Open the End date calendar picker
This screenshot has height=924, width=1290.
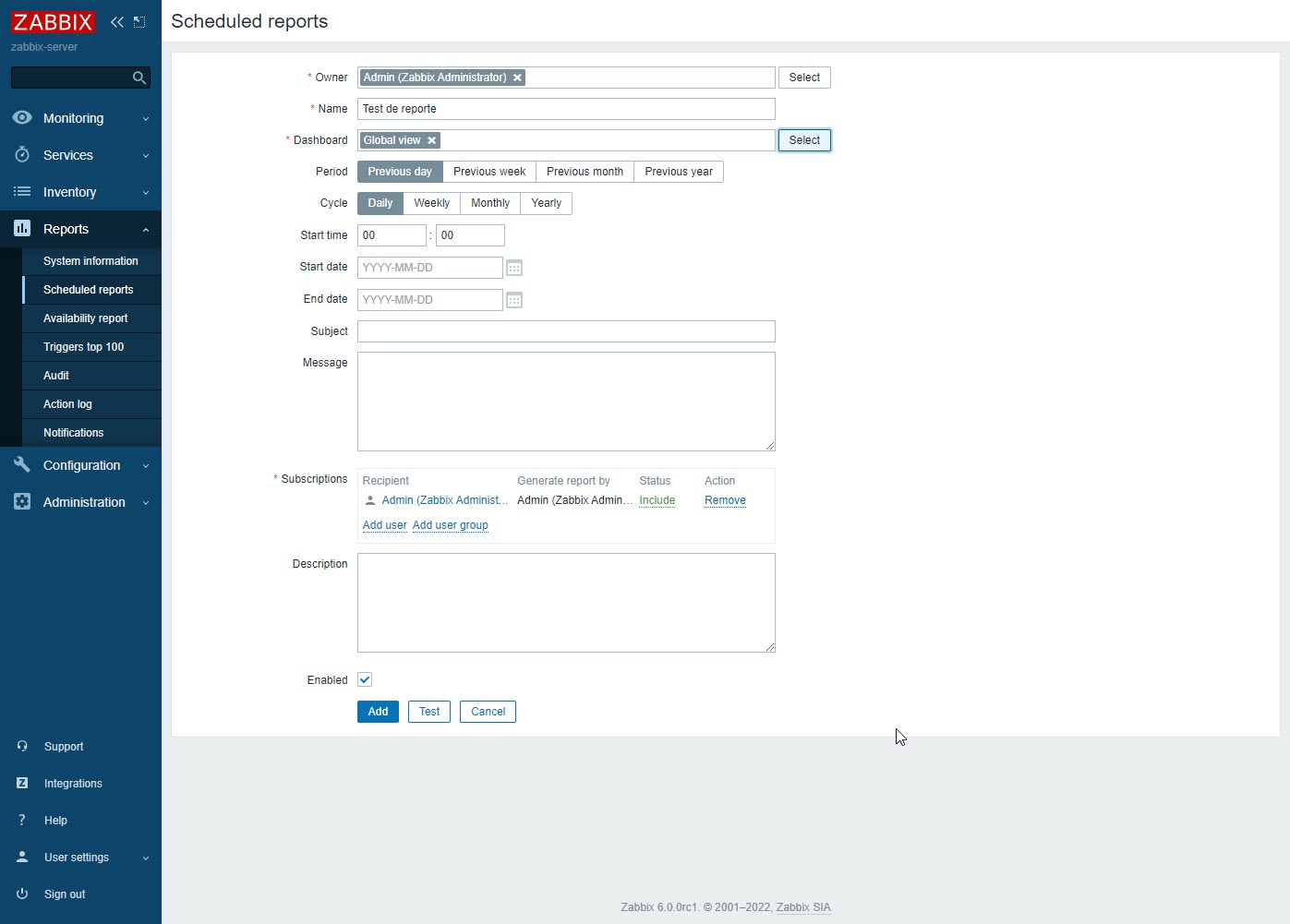click(514, 300)
